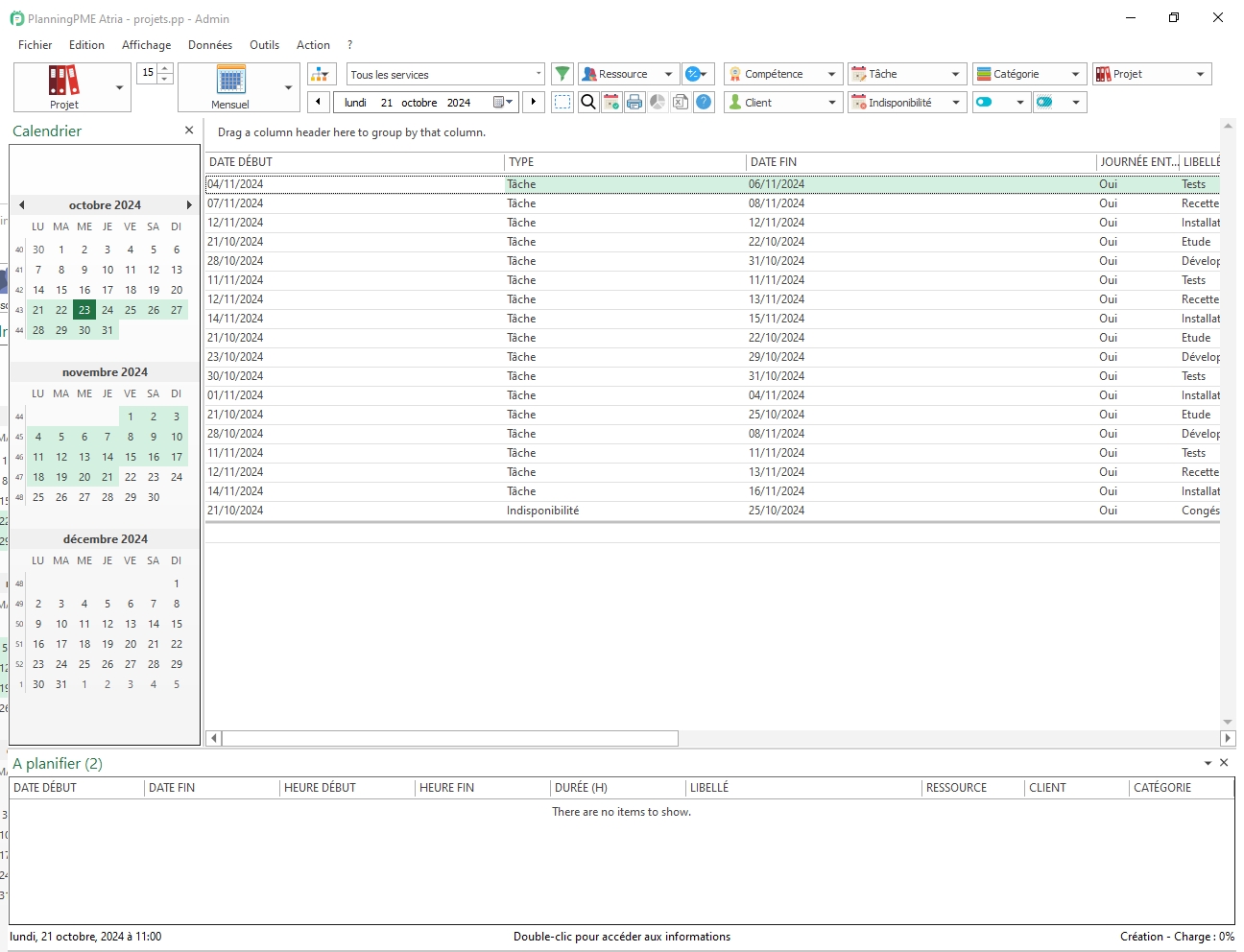This screenshot has width=1244, height=952.
Task: Show previous month in mini calendar
Action: pyautogui.click(x=21, y=204)
